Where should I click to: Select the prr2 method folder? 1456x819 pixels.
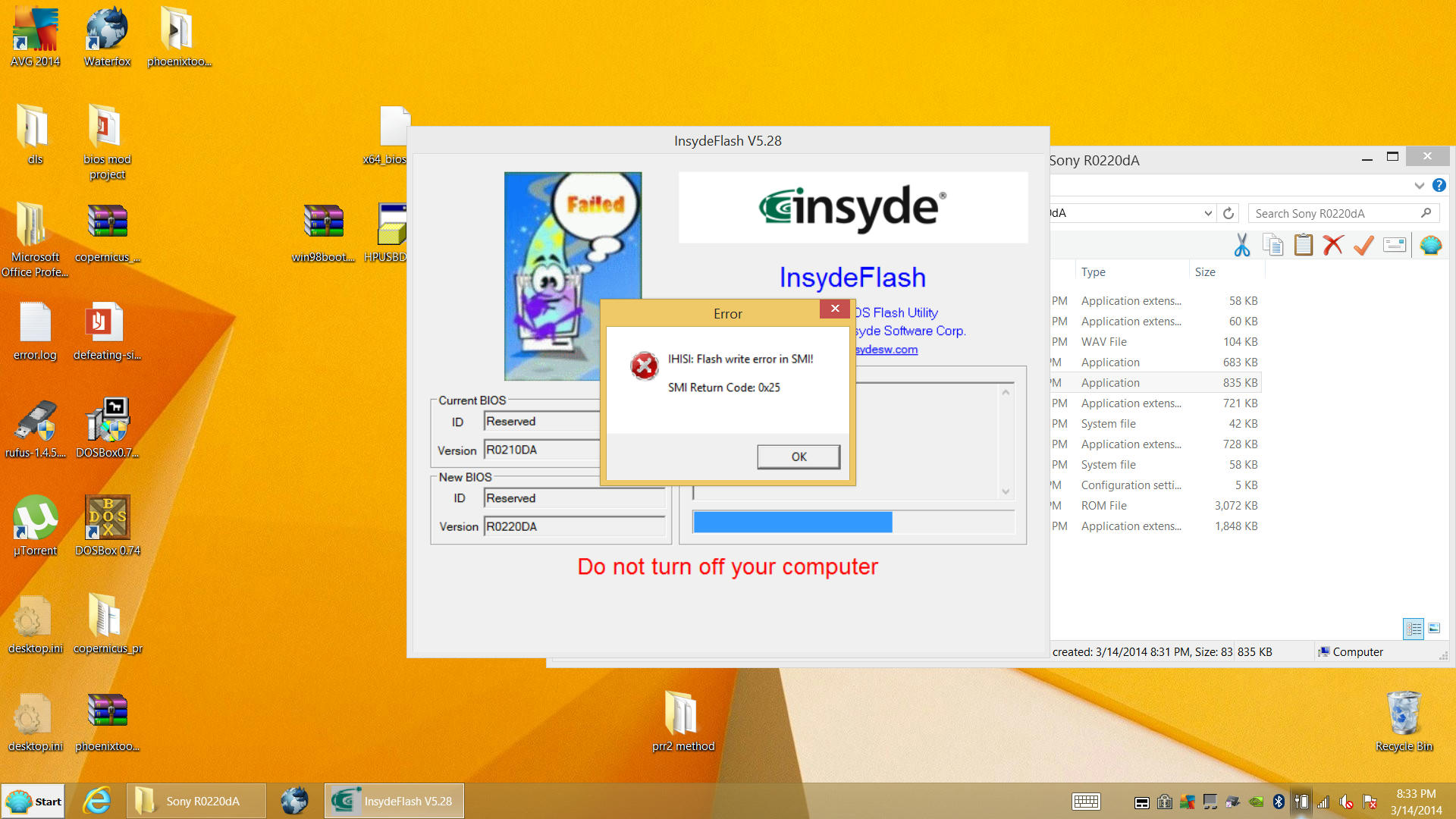682,721
